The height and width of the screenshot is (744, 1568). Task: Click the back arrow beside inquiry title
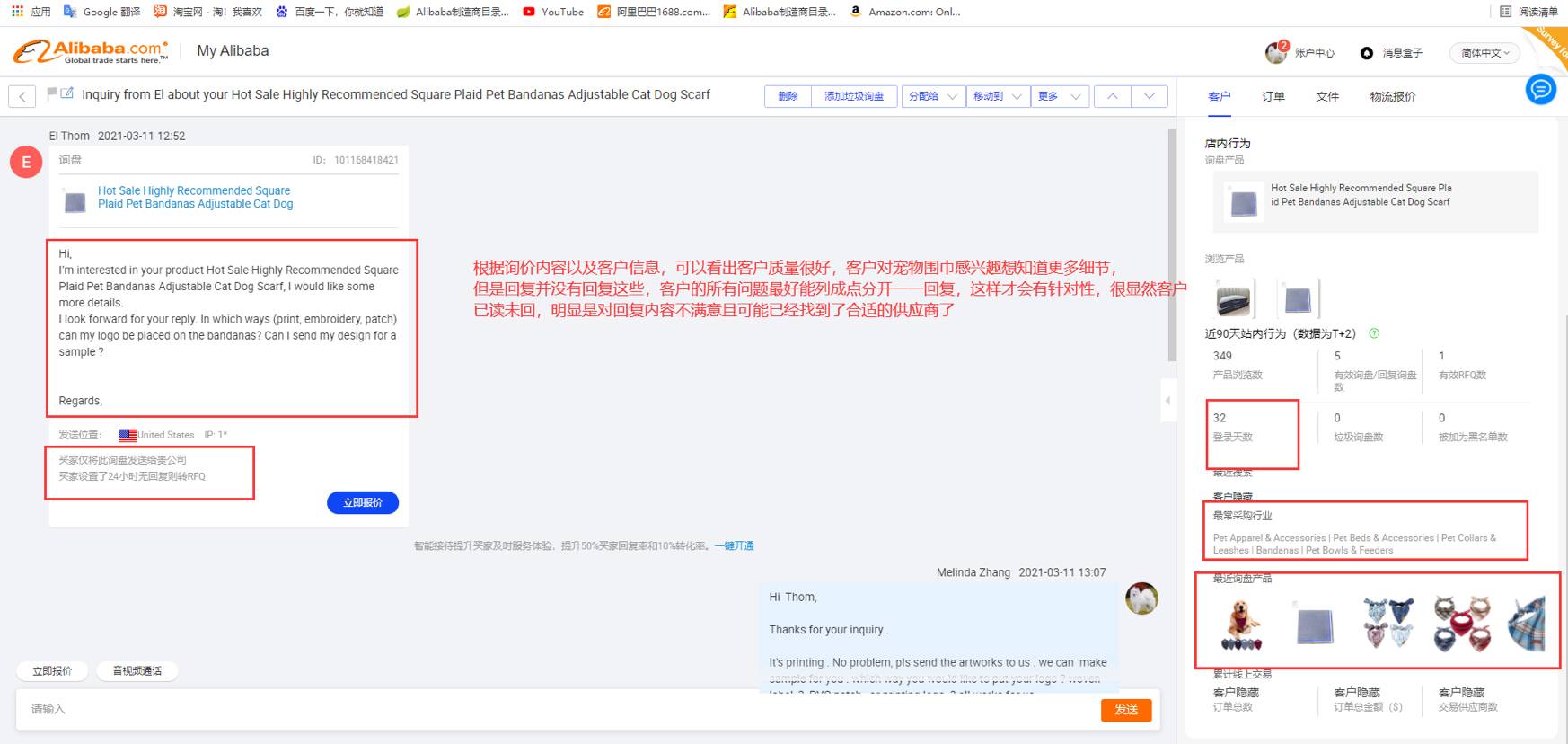(22, 96)
